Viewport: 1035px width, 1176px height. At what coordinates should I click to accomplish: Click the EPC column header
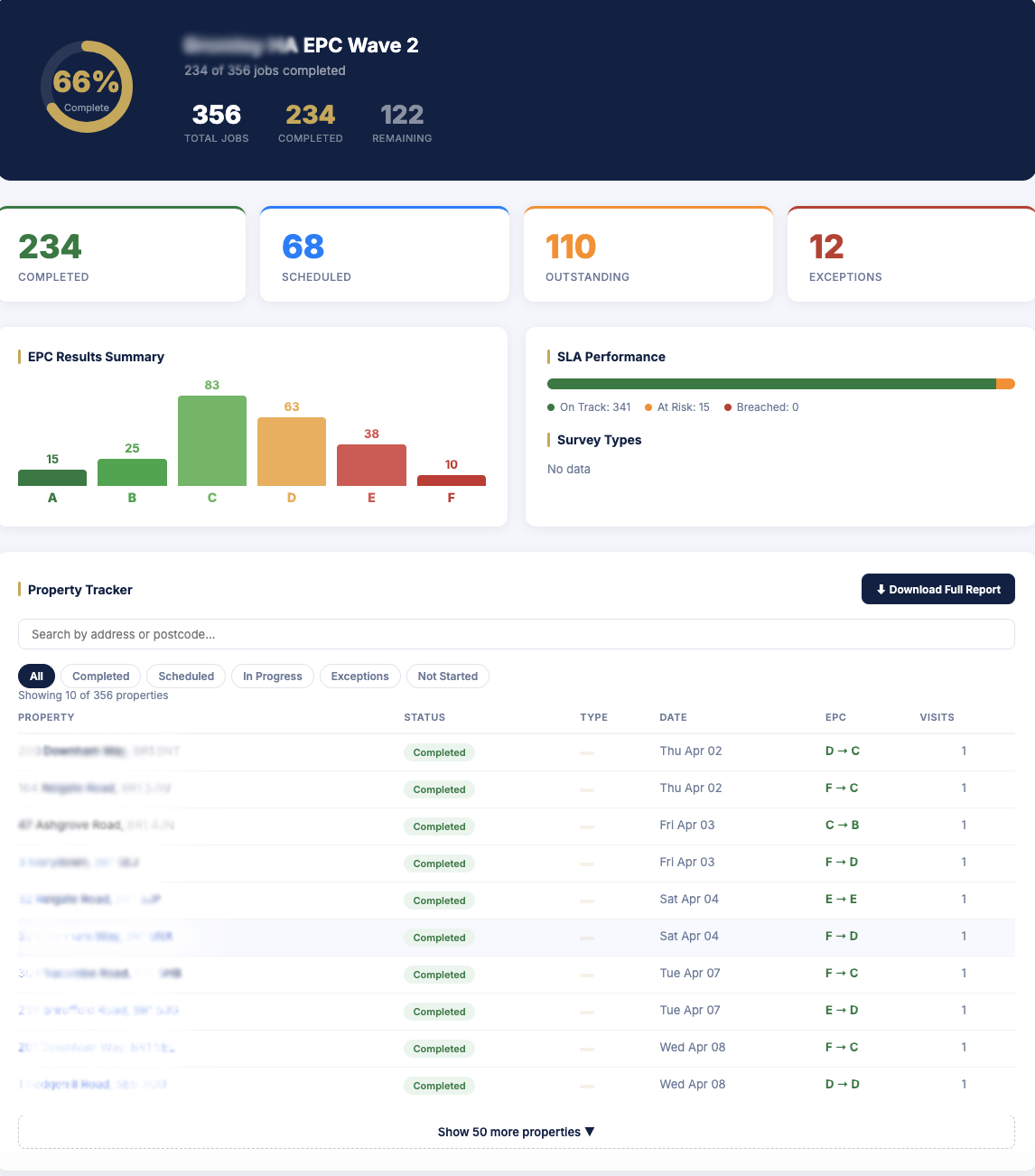point(835,717)
